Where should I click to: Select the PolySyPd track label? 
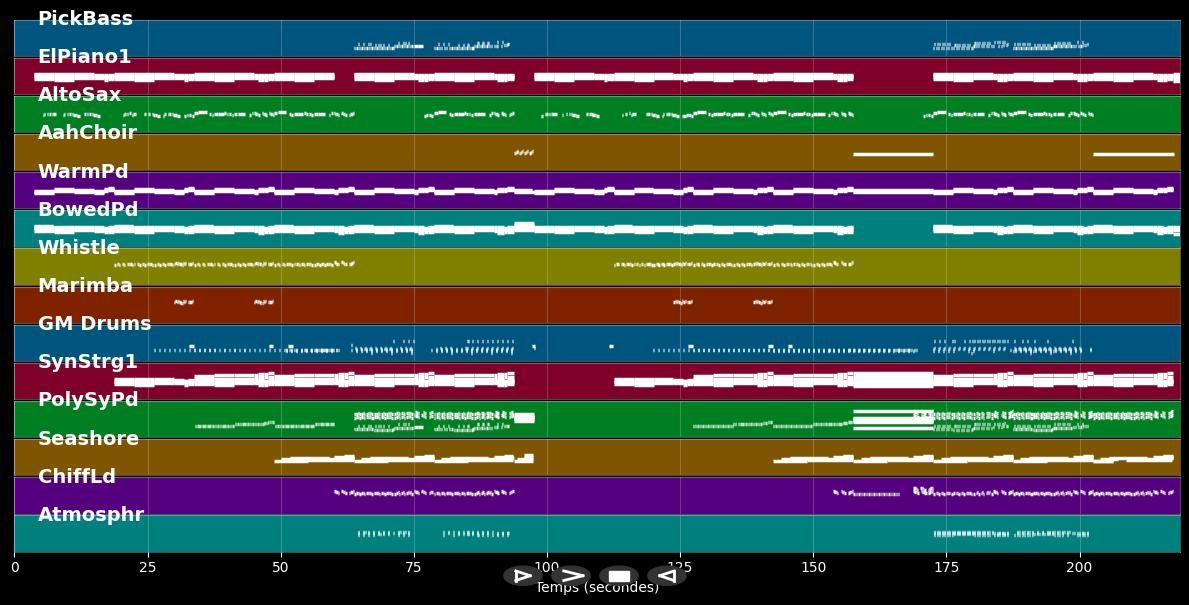88,400
